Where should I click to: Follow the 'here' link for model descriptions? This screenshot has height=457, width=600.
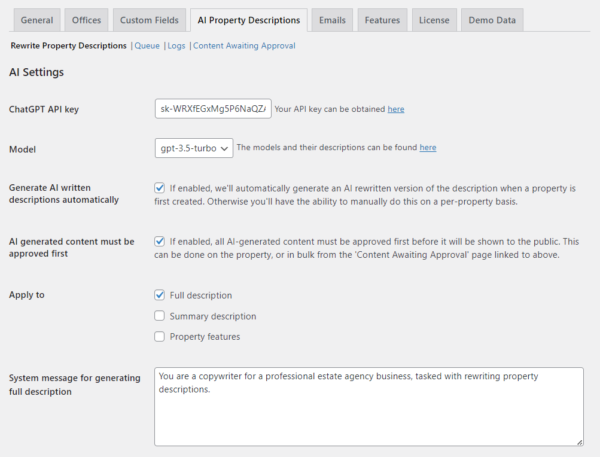pyautogui.click(x=428, y=147)
